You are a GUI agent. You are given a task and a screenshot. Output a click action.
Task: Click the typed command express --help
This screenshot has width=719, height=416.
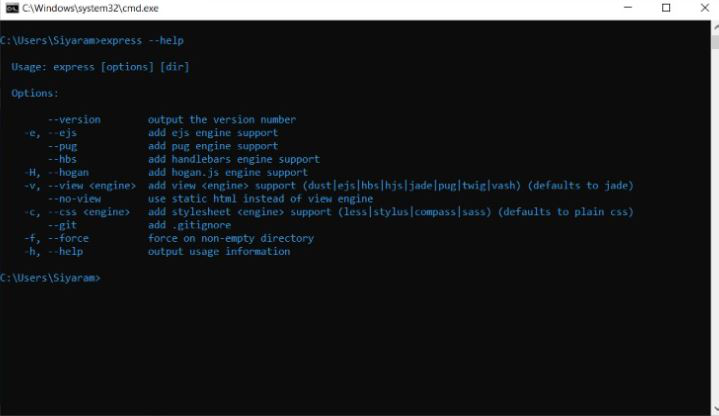(142, 41)
